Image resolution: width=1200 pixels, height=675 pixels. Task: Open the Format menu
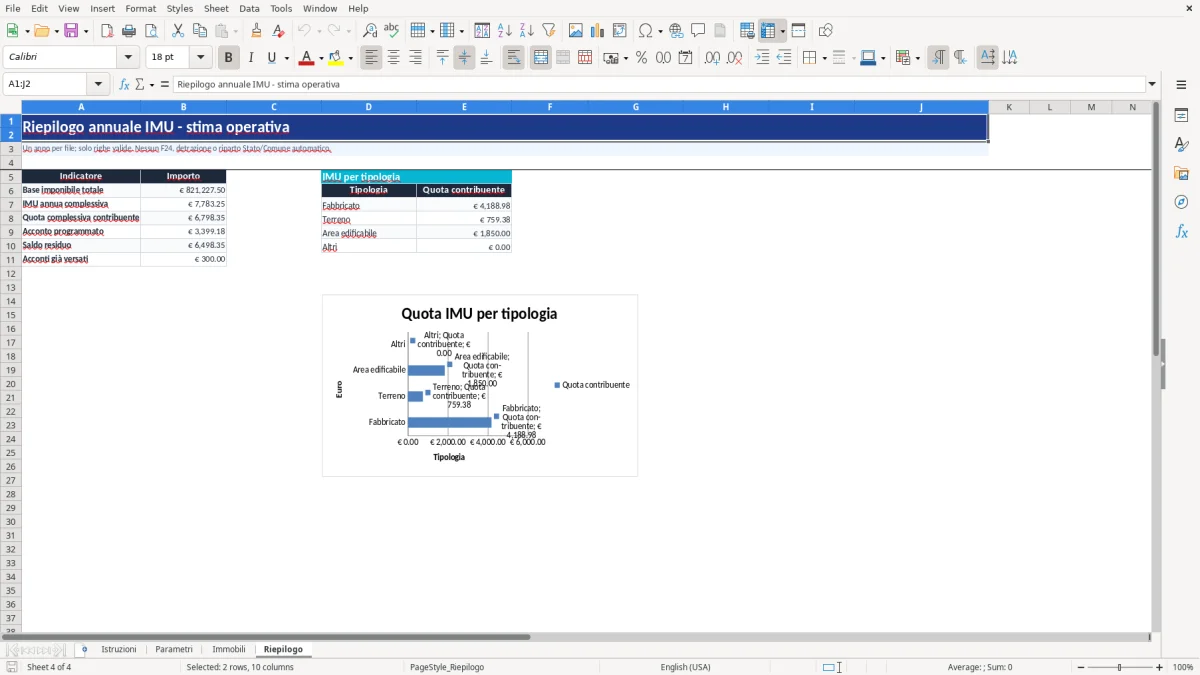tap(141, 8)
